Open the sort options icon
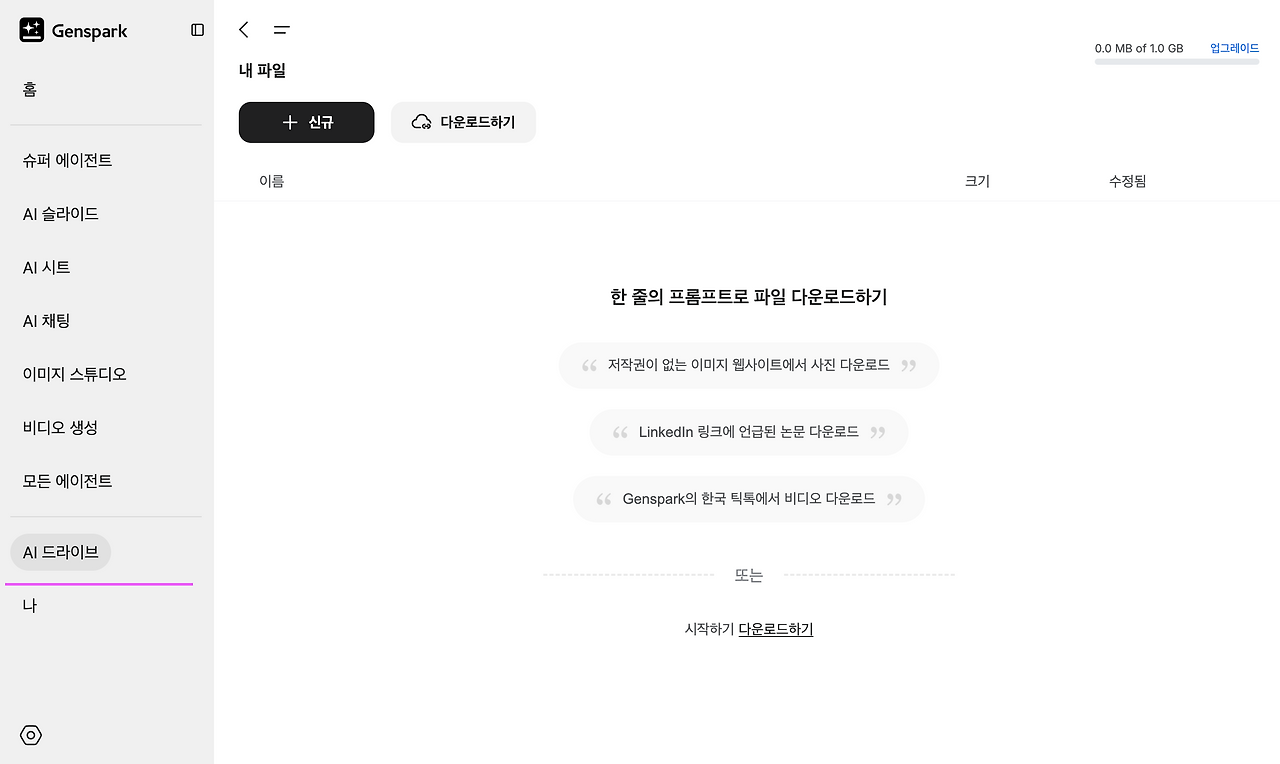 coord(281,30)
